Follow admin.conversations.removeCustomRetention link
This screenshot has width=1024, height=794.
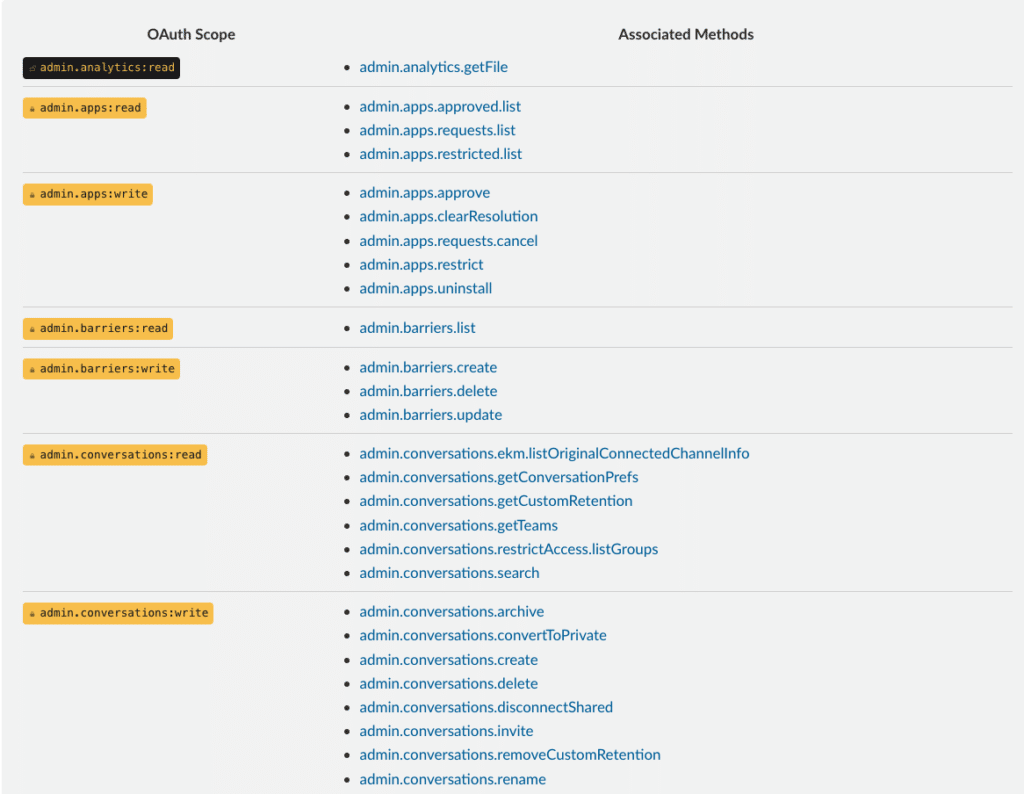click(510, 755)
